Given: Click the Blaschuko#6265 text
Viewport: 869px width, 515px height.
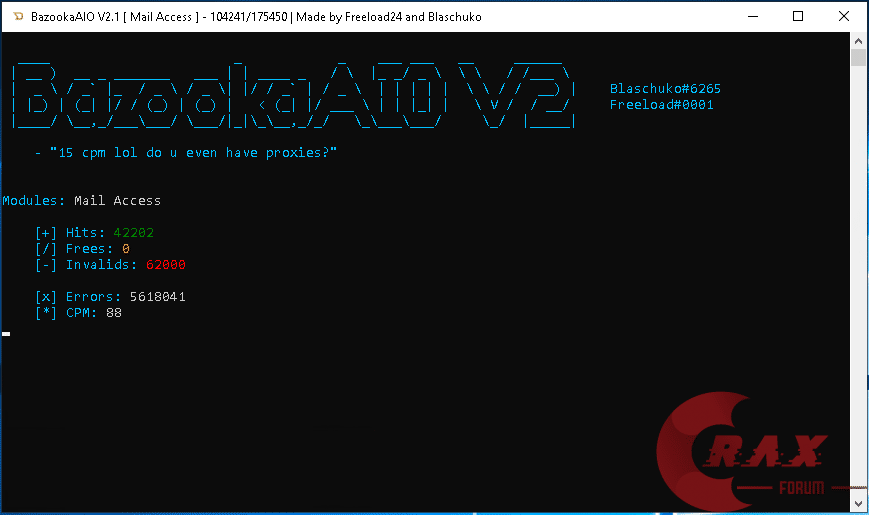Looking at the screenshot, I should 665,89.
